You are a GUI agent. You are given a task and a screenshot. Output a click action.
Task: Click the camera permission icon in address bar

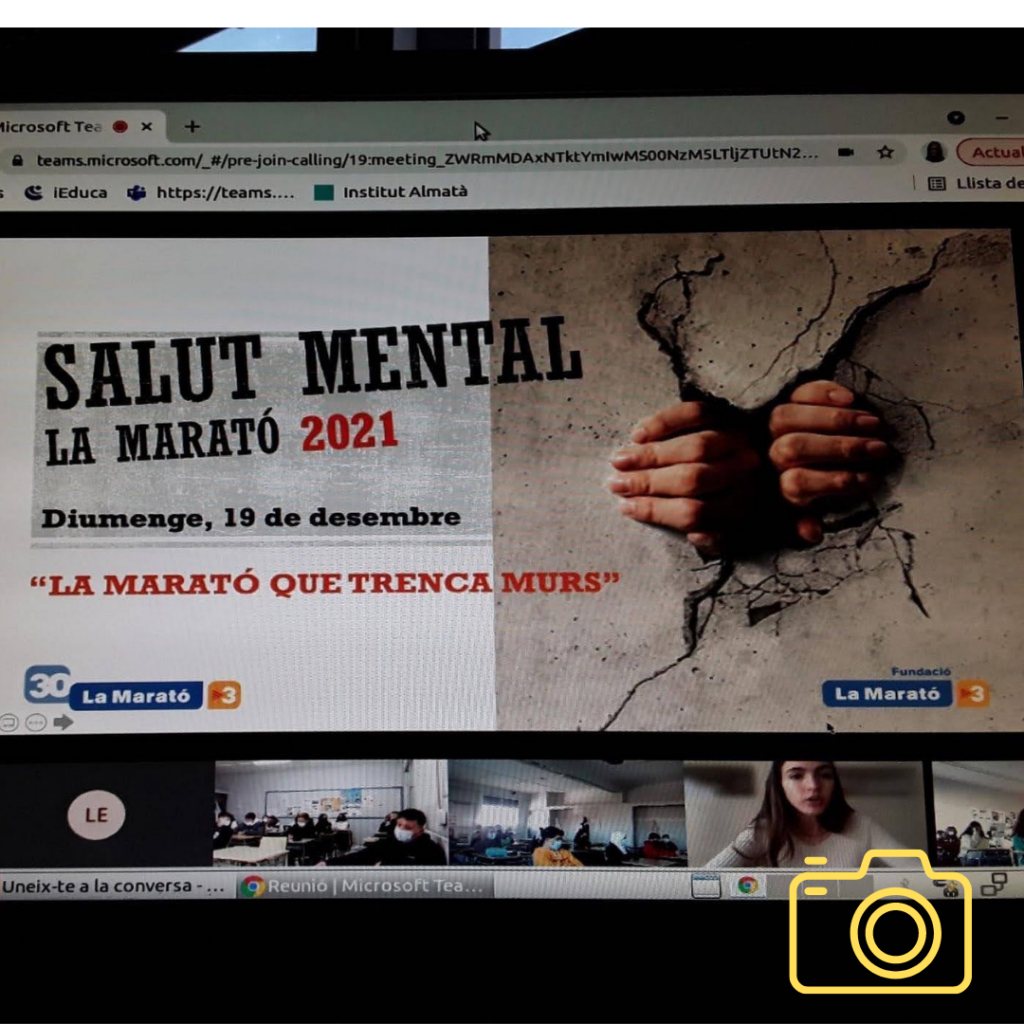[x=846, y=153]
